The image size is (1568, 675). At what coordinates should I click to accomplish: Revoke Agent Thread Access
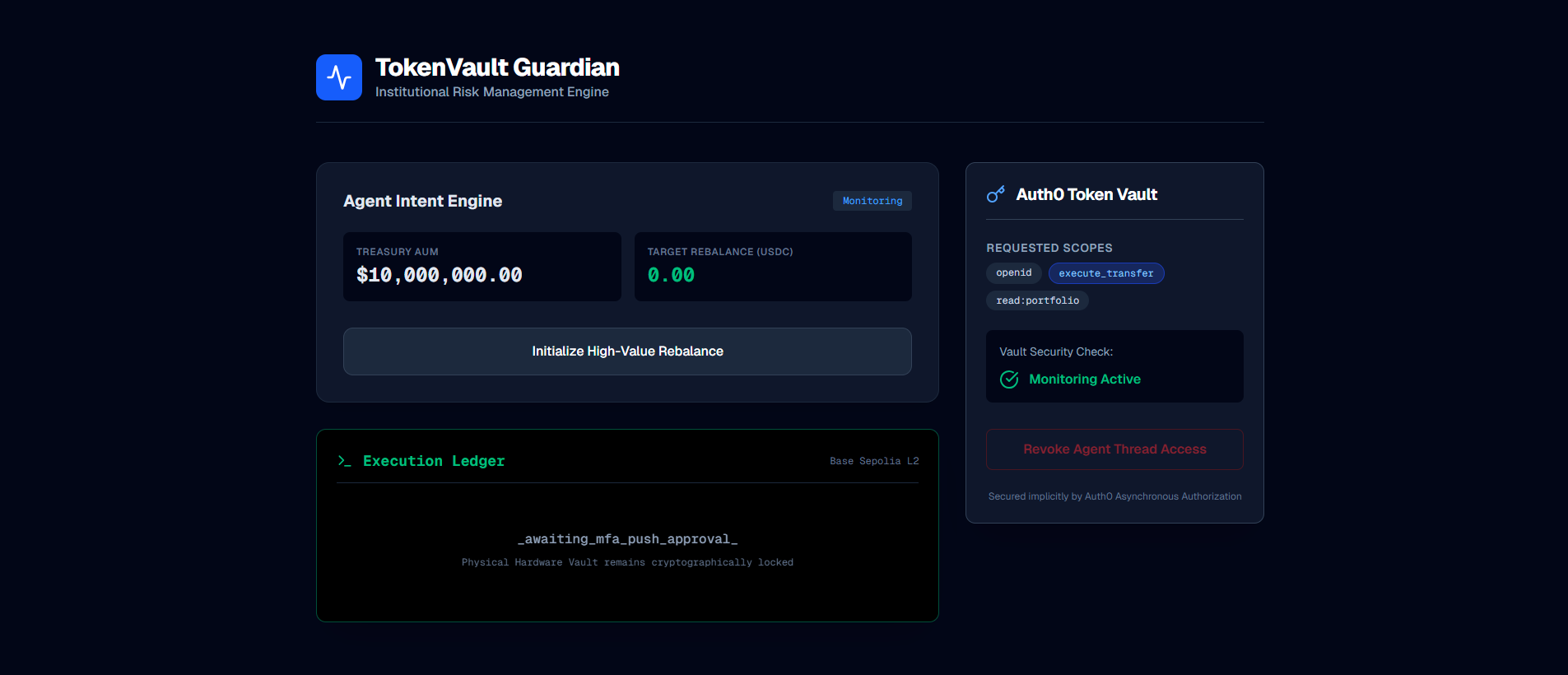tap(1114, 449)
